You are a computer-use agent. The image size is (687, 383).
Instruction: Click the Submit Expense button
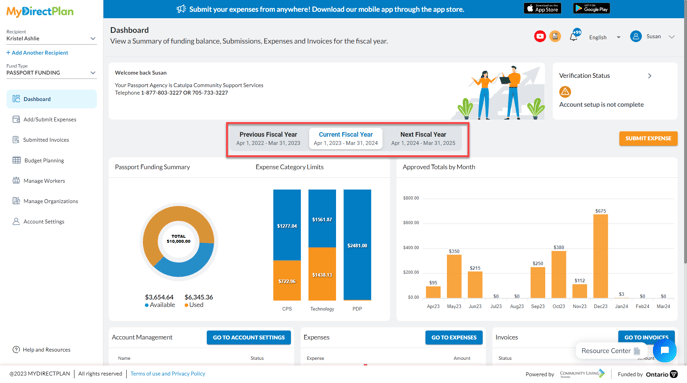click(x=648, y=138)
